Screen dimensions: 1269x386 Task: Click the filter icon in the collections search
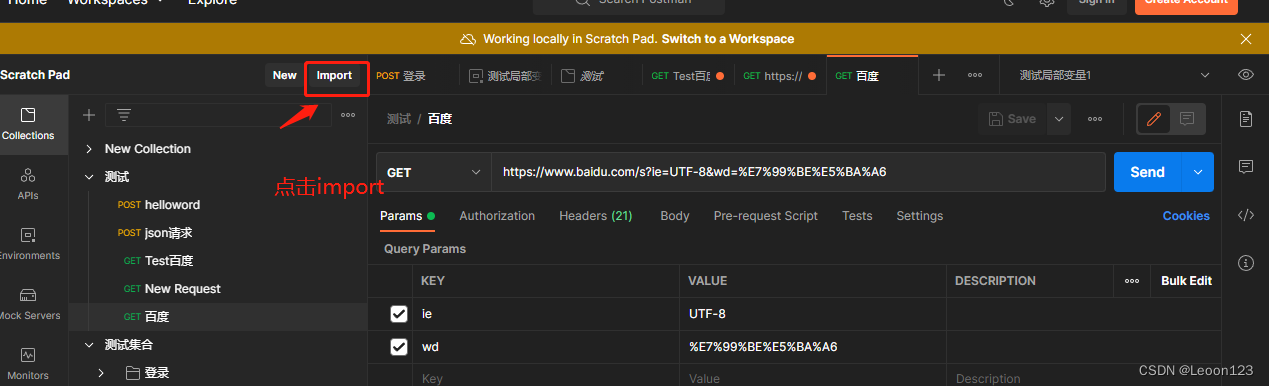click(x=124, y=115)
